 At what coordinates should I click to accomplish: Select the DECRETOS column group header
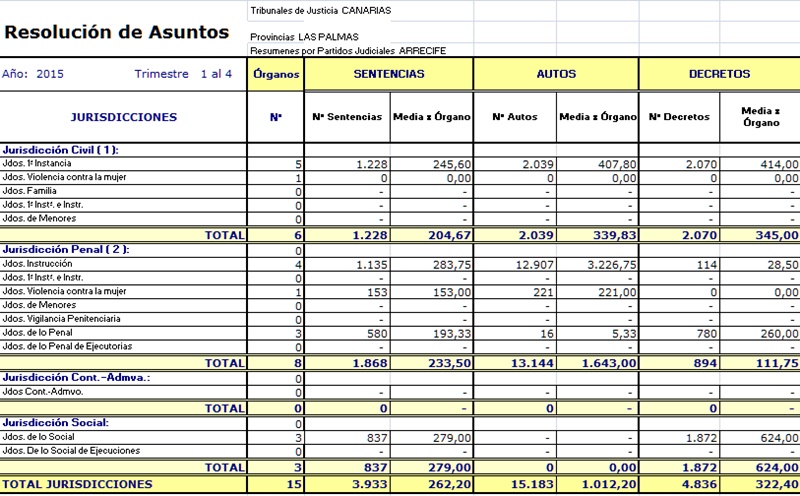pos(719,74)
